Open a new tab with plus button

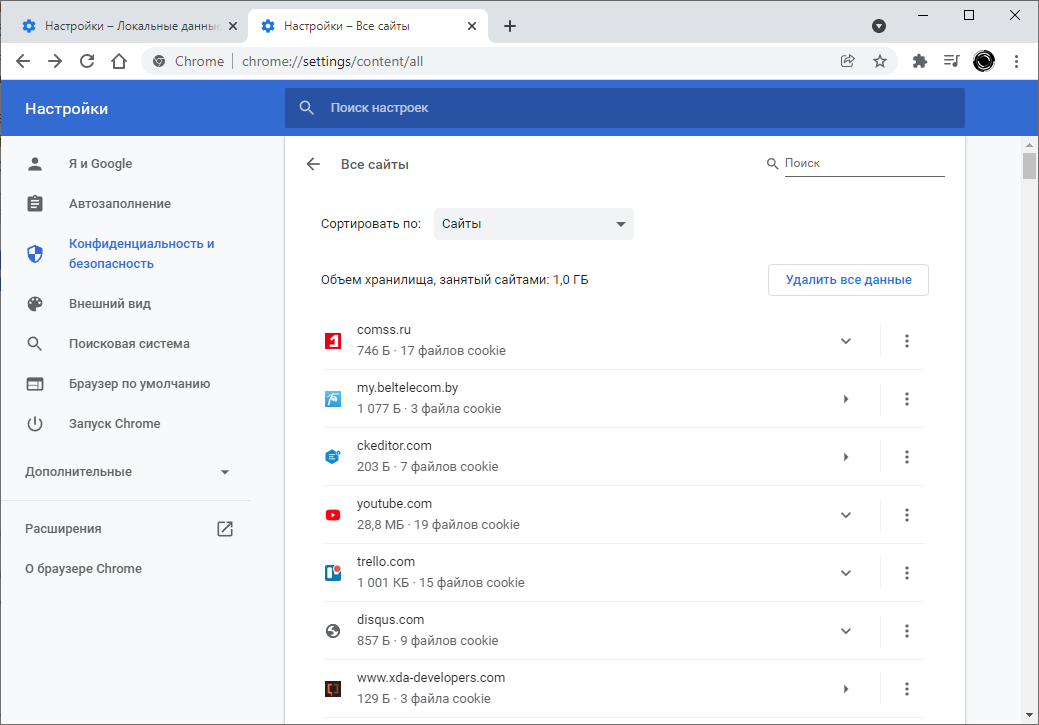(510, 26)
